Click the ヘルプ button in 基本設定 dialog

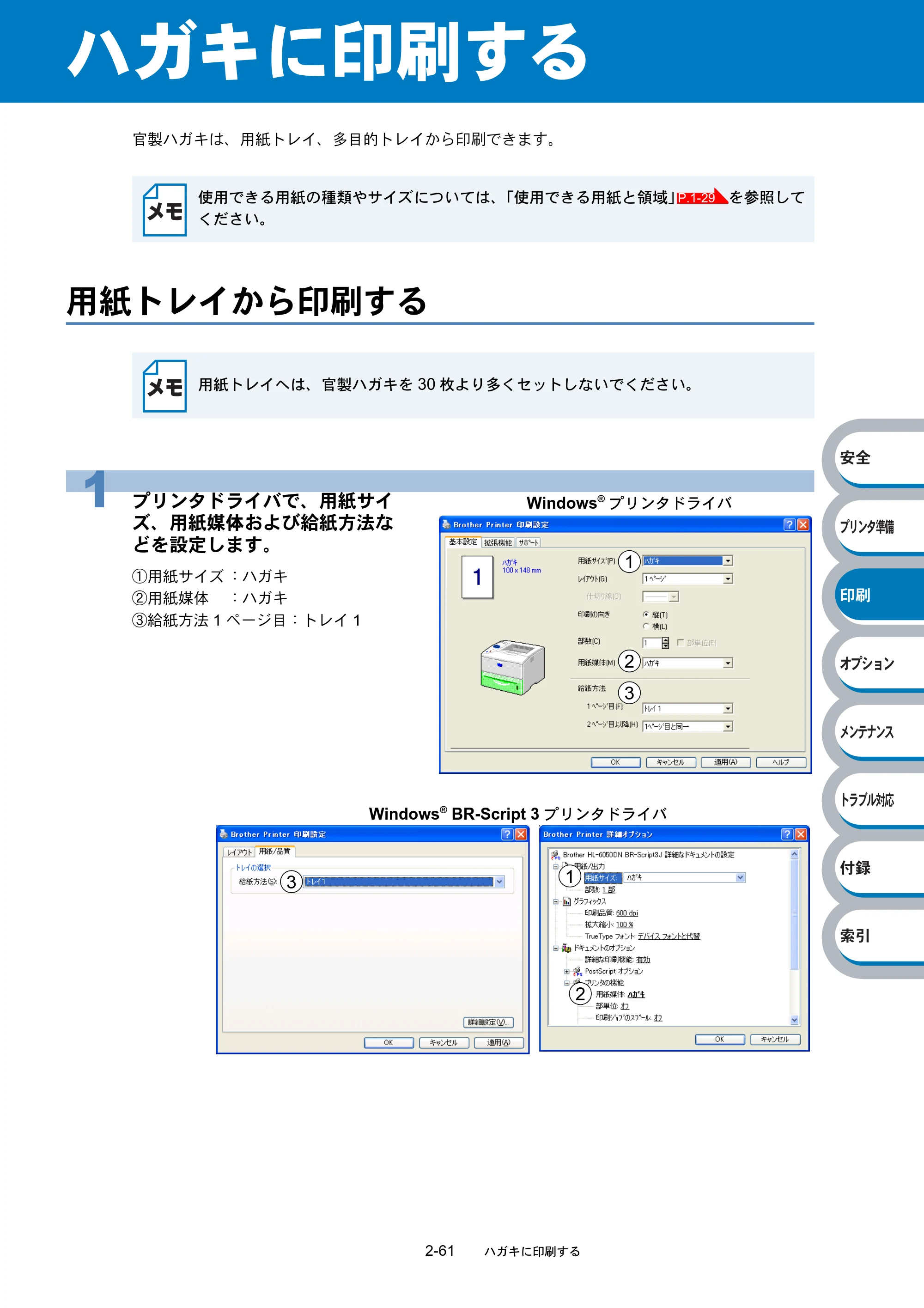[x=781, y=762]
